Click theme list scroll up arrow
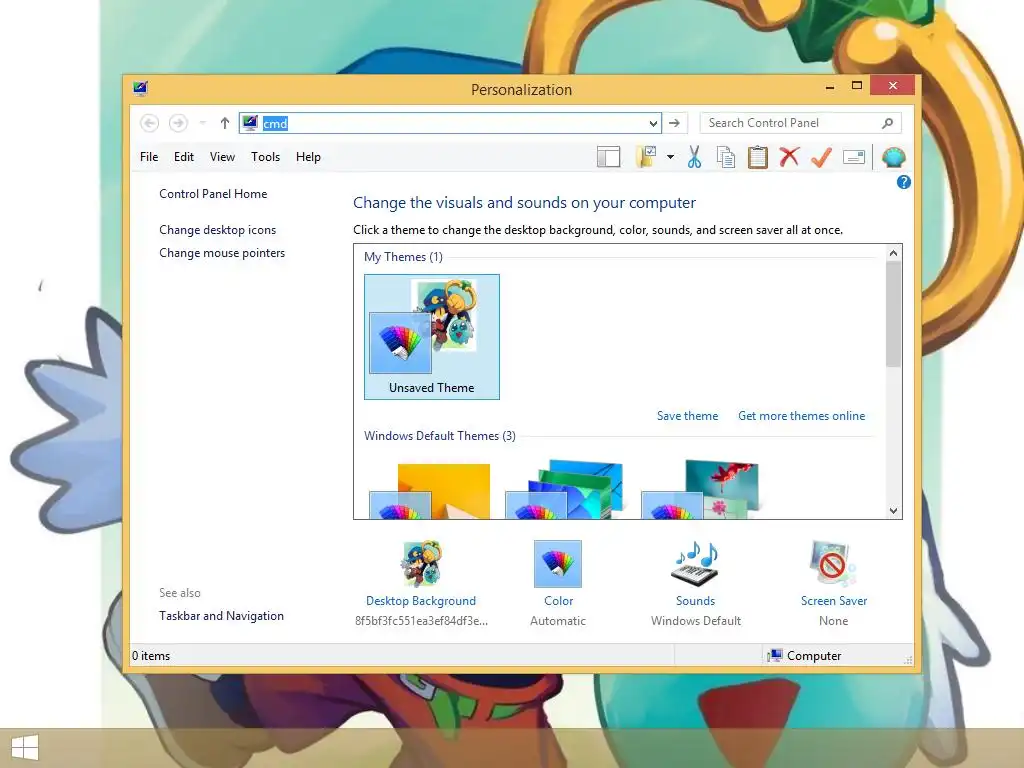The width and height of the screenshot is (1024, 768). (x=893, y=253)
